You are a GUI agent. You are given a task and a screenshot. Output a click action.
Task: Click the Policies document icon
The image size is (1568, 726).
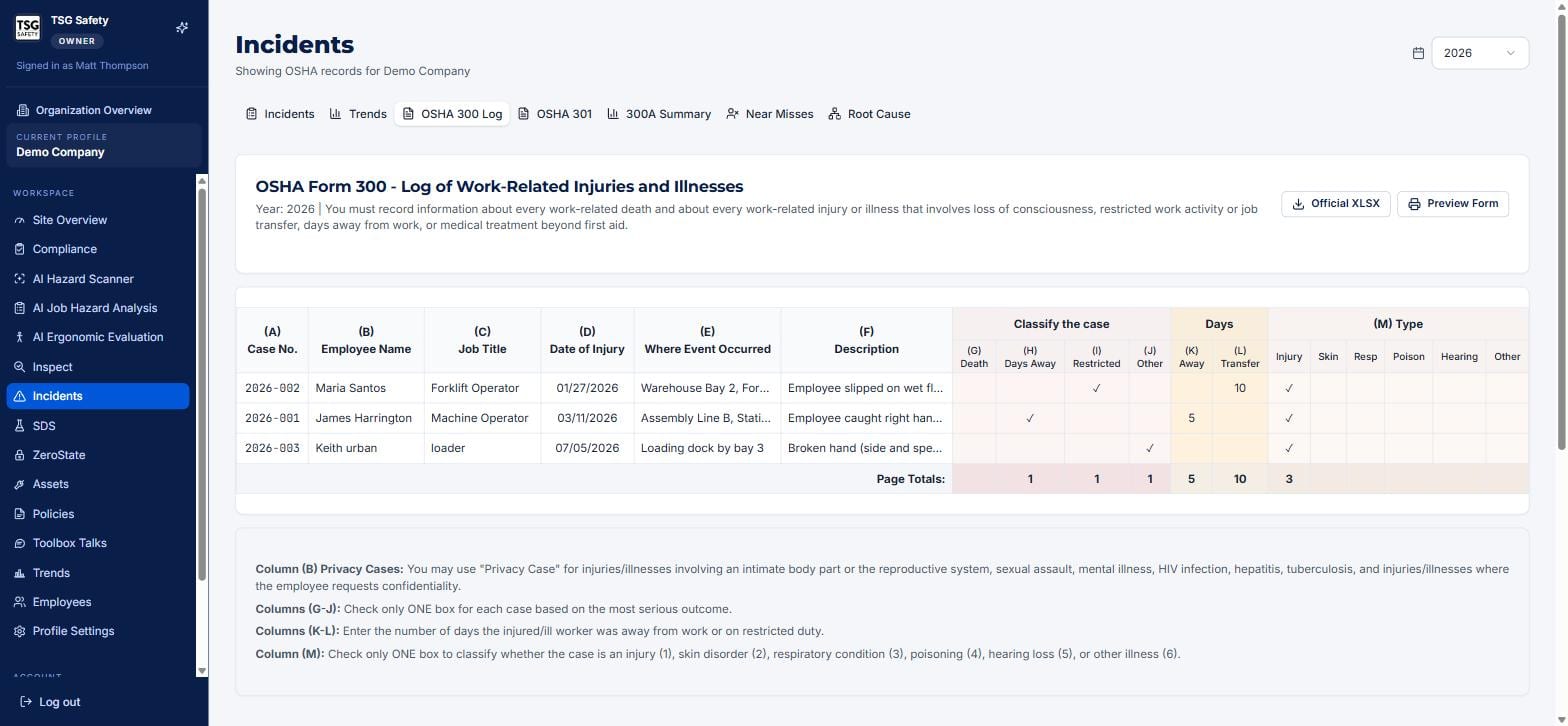(19, 514)
